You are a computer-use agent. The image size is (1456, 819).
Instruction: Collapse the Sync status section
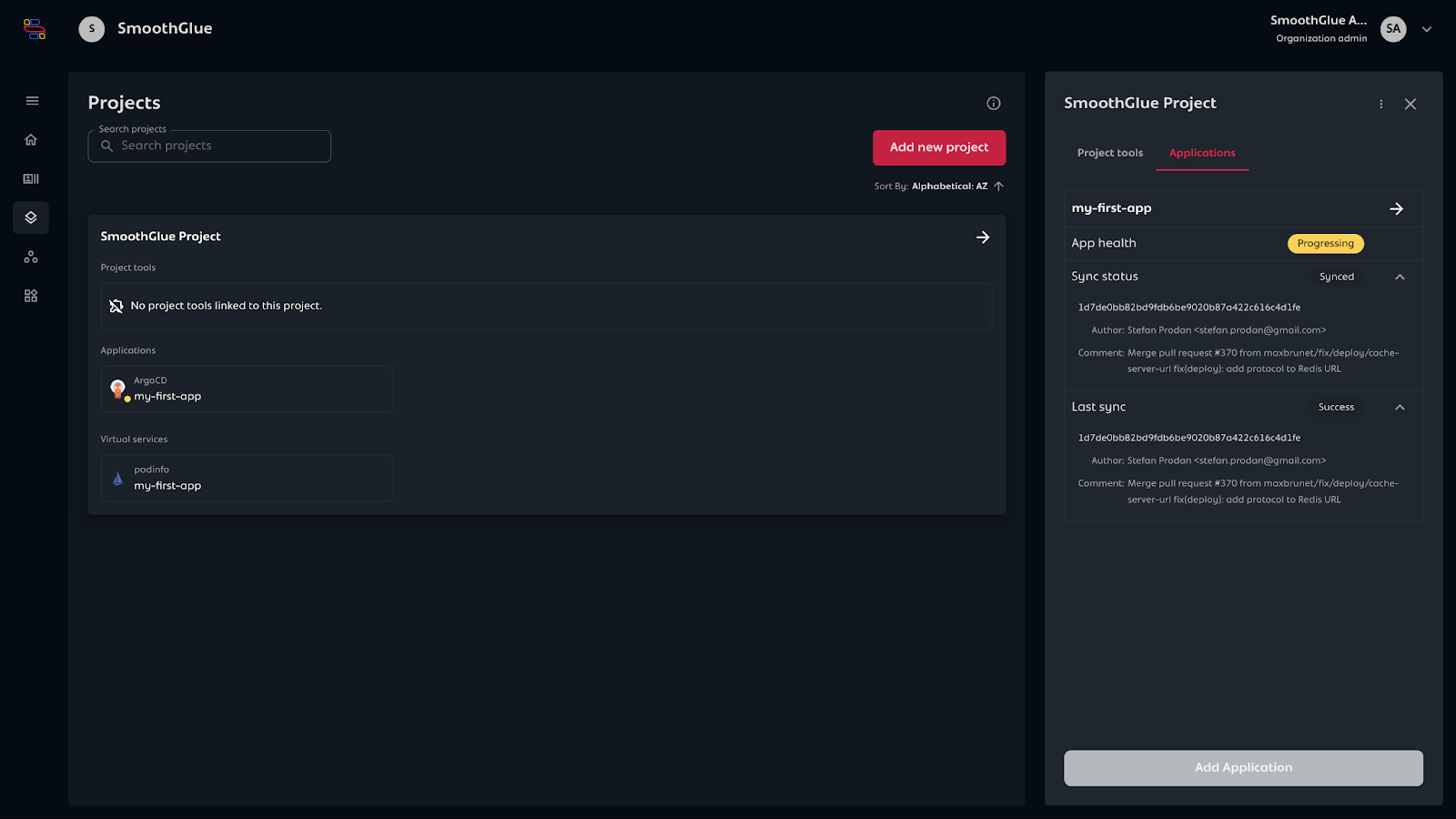click(x=1400, y=277)
